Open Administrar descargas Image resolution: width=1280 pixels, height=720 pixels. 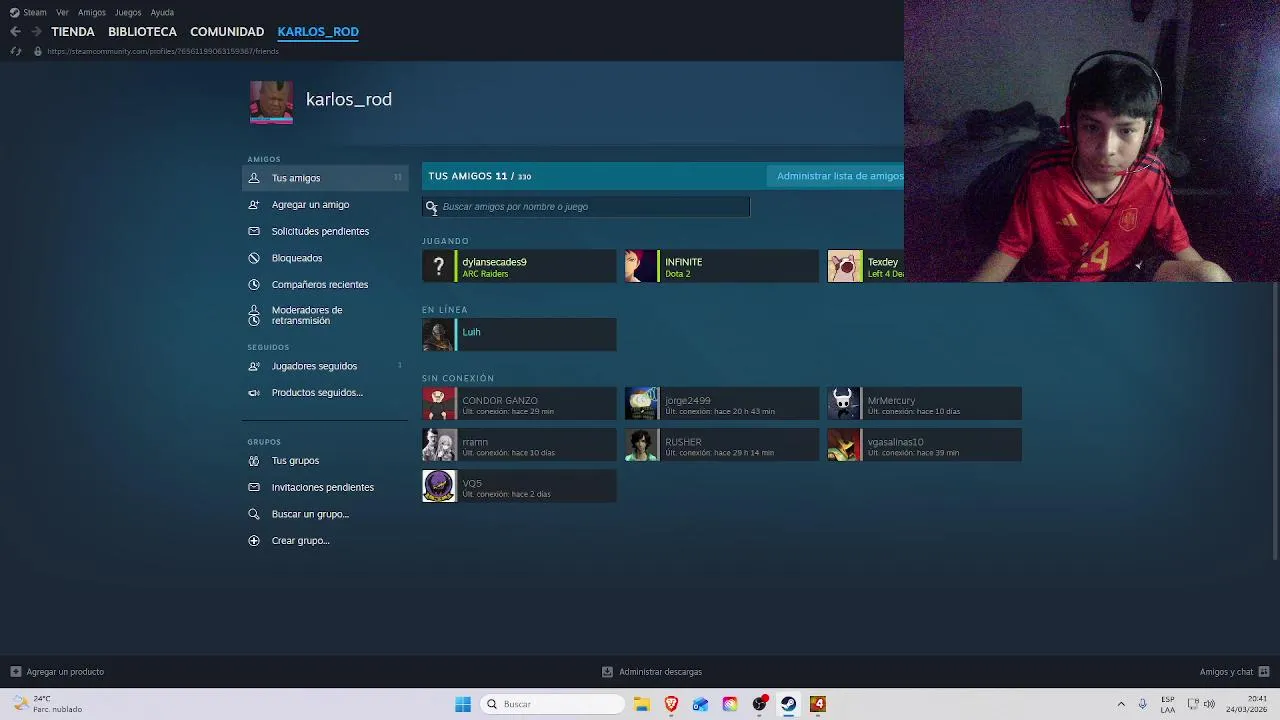651,672
